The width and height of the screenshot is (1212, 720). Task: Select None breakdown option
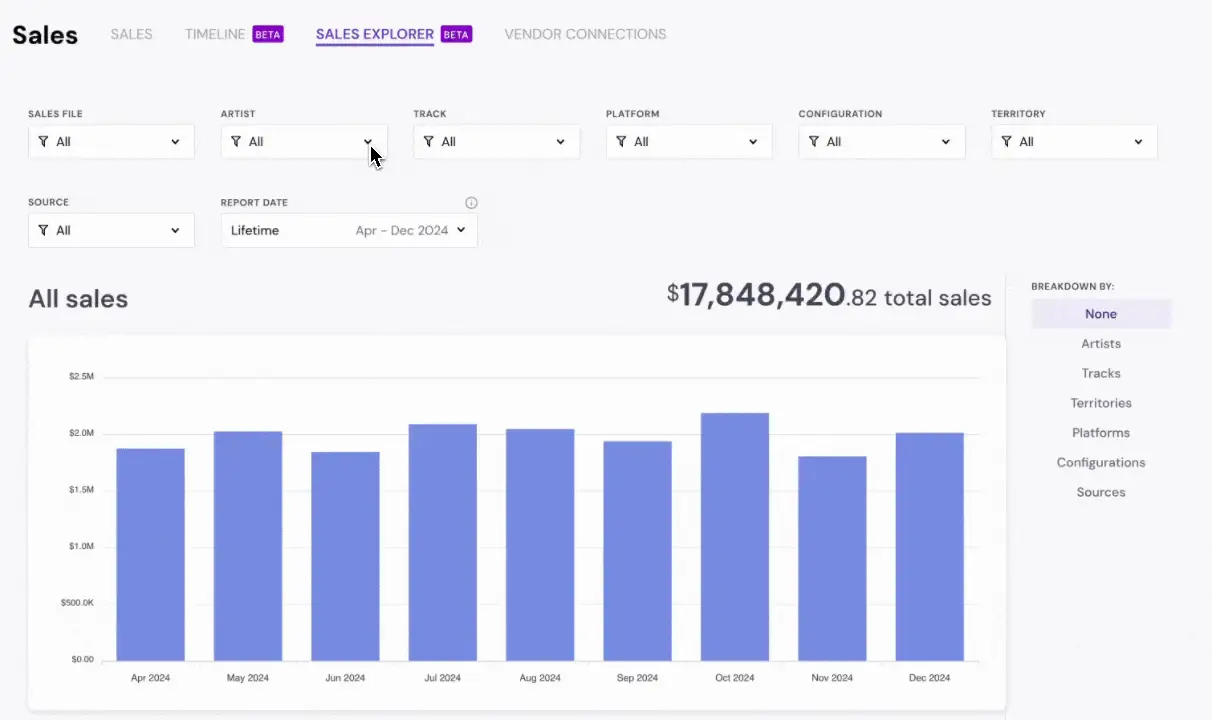(x=1101, y=314)
